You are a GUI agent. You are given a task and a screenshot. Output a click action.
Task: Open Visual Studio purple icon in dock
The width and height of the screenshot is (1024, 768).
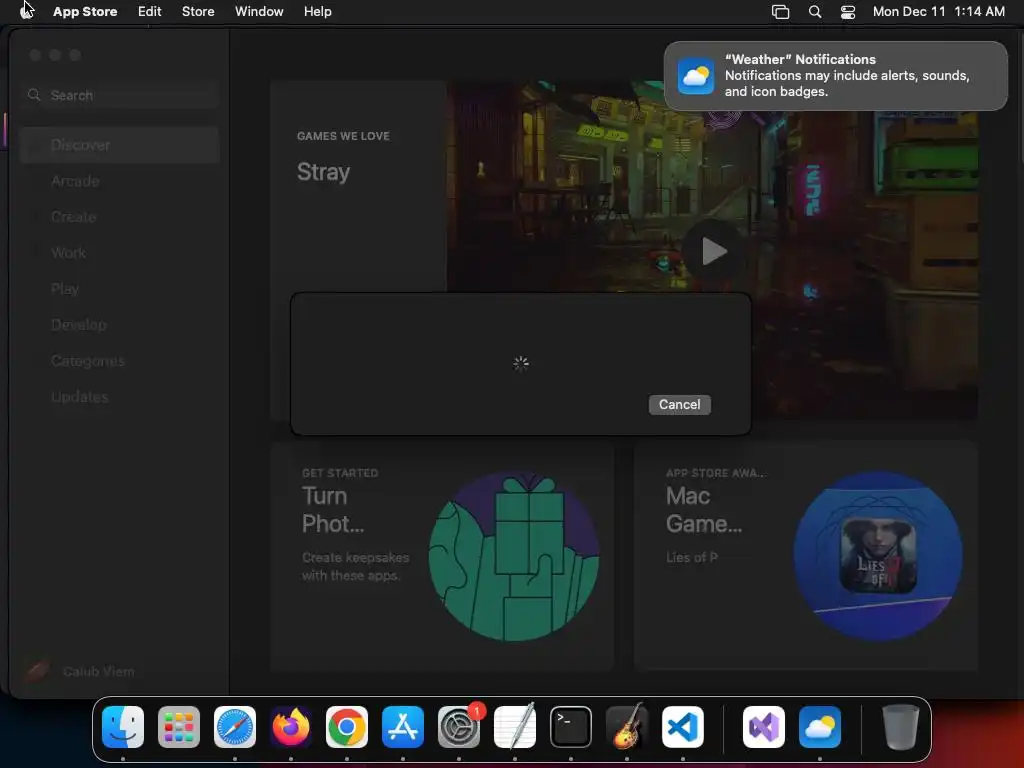764,727
